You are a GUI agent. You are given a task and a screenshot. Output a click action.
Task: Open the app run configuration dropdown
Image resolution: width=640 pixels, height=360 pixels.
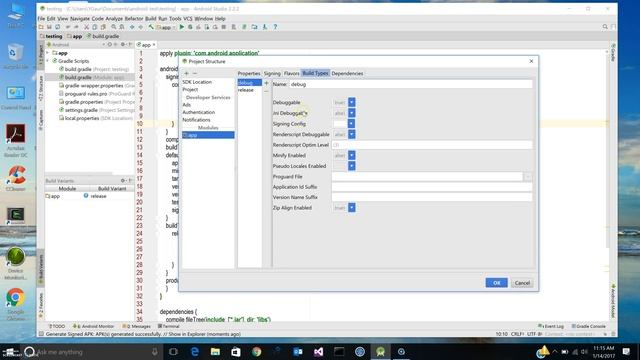[x=166, y=27]
